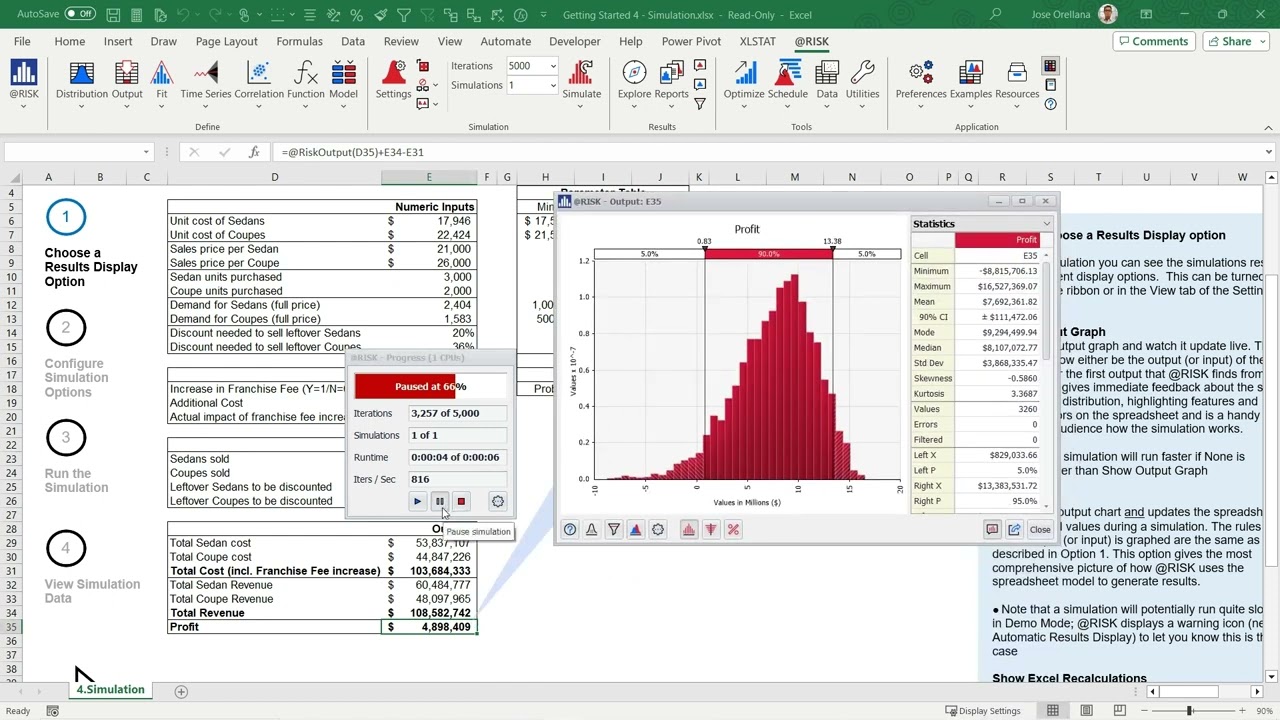Open the Time Series tool
The width and height of the screenshot is (1280, 720).
tap(205, 82)
